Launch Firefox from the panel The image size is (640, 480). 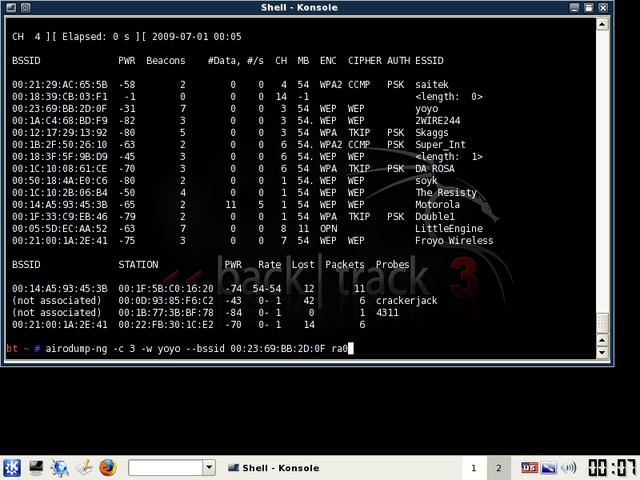(x=108, y=468)
